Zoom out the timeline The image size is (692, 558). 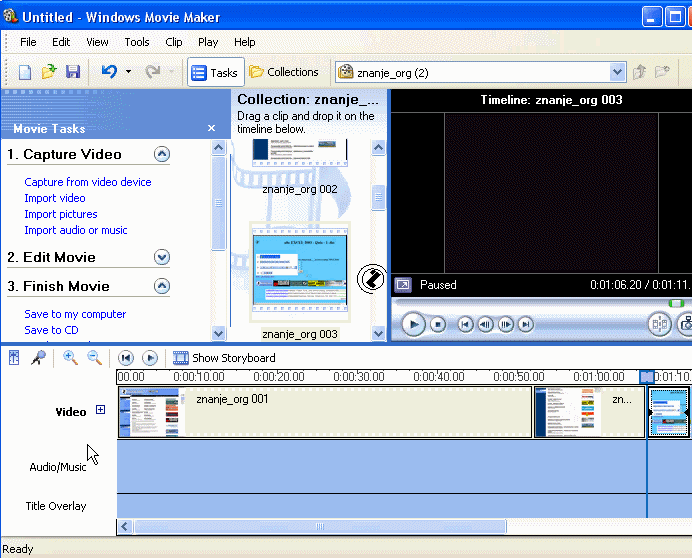94,358
